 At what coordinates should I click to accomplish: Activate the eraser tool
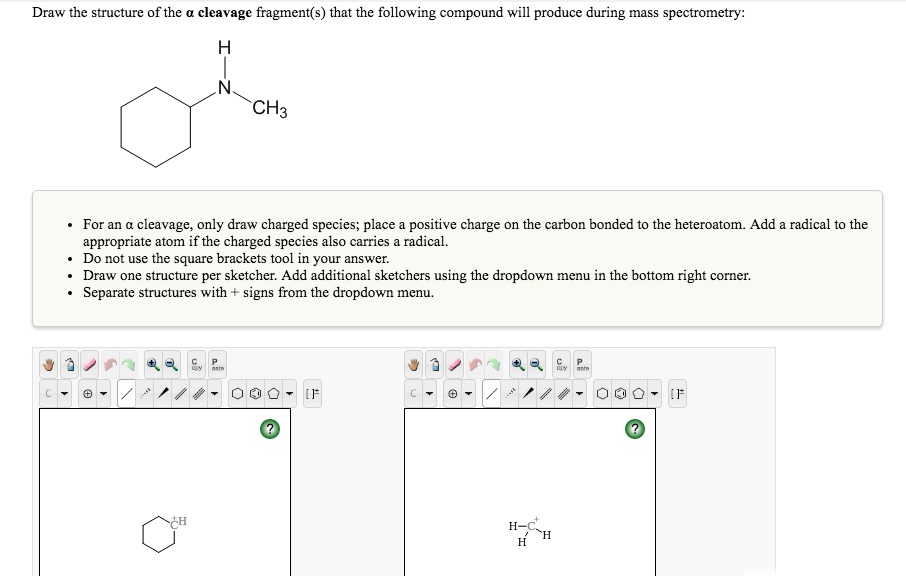tap(88, 364)
